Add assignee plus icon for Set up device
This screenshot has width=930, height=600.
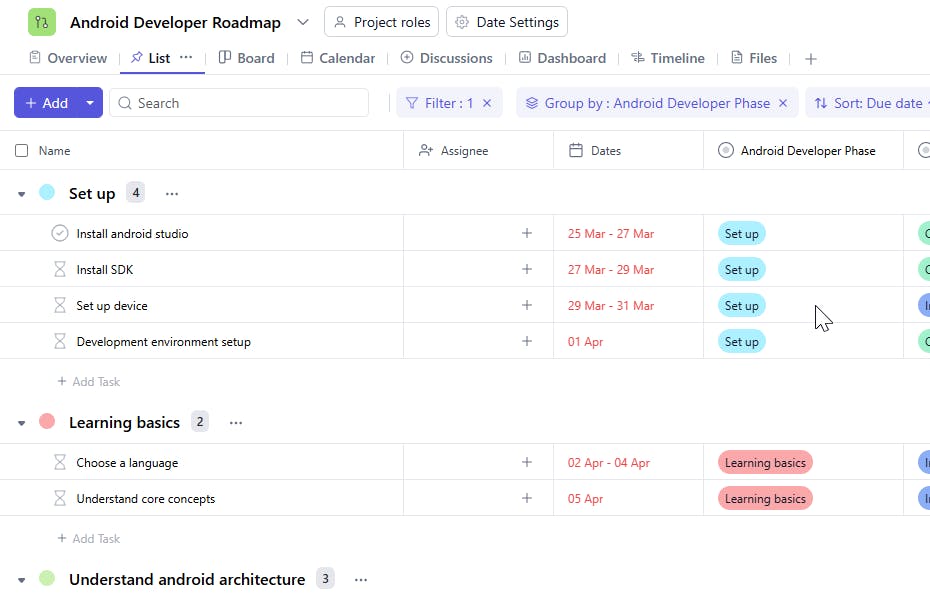point(527,306)
